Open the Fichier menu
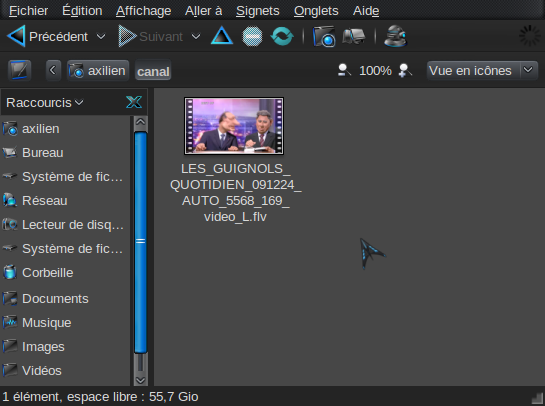Image resolution: width=545 pixels, height=406 pixels. (29, 11)
